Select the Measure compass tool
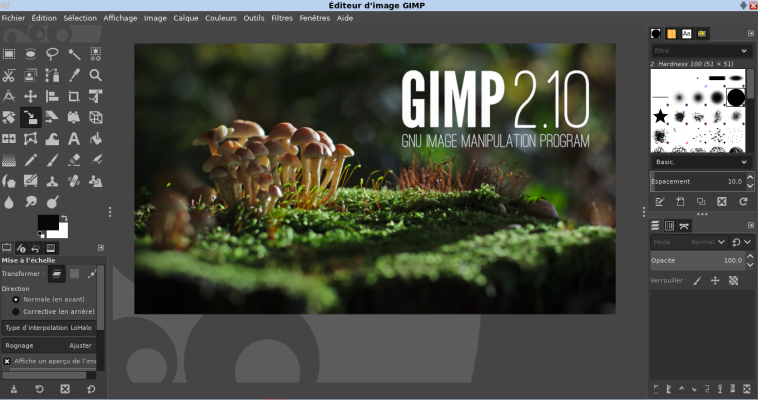The height and width of the screenshot is (400, 758). (9, 96)
